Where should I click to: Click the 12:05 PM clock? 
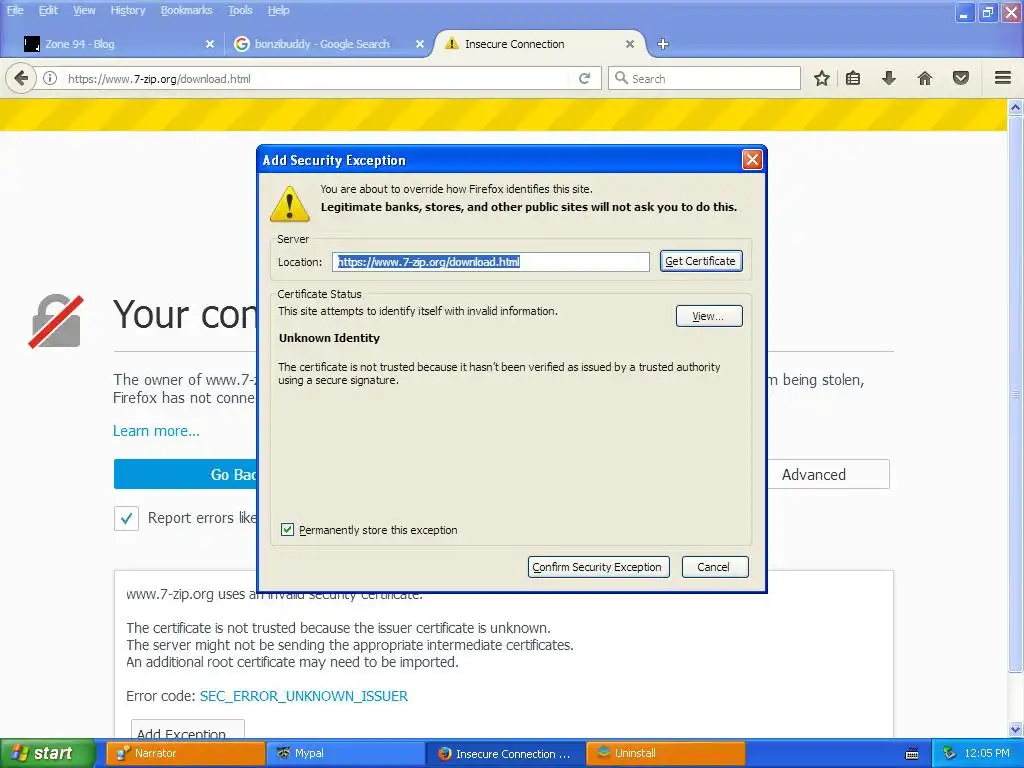(986, 753)
